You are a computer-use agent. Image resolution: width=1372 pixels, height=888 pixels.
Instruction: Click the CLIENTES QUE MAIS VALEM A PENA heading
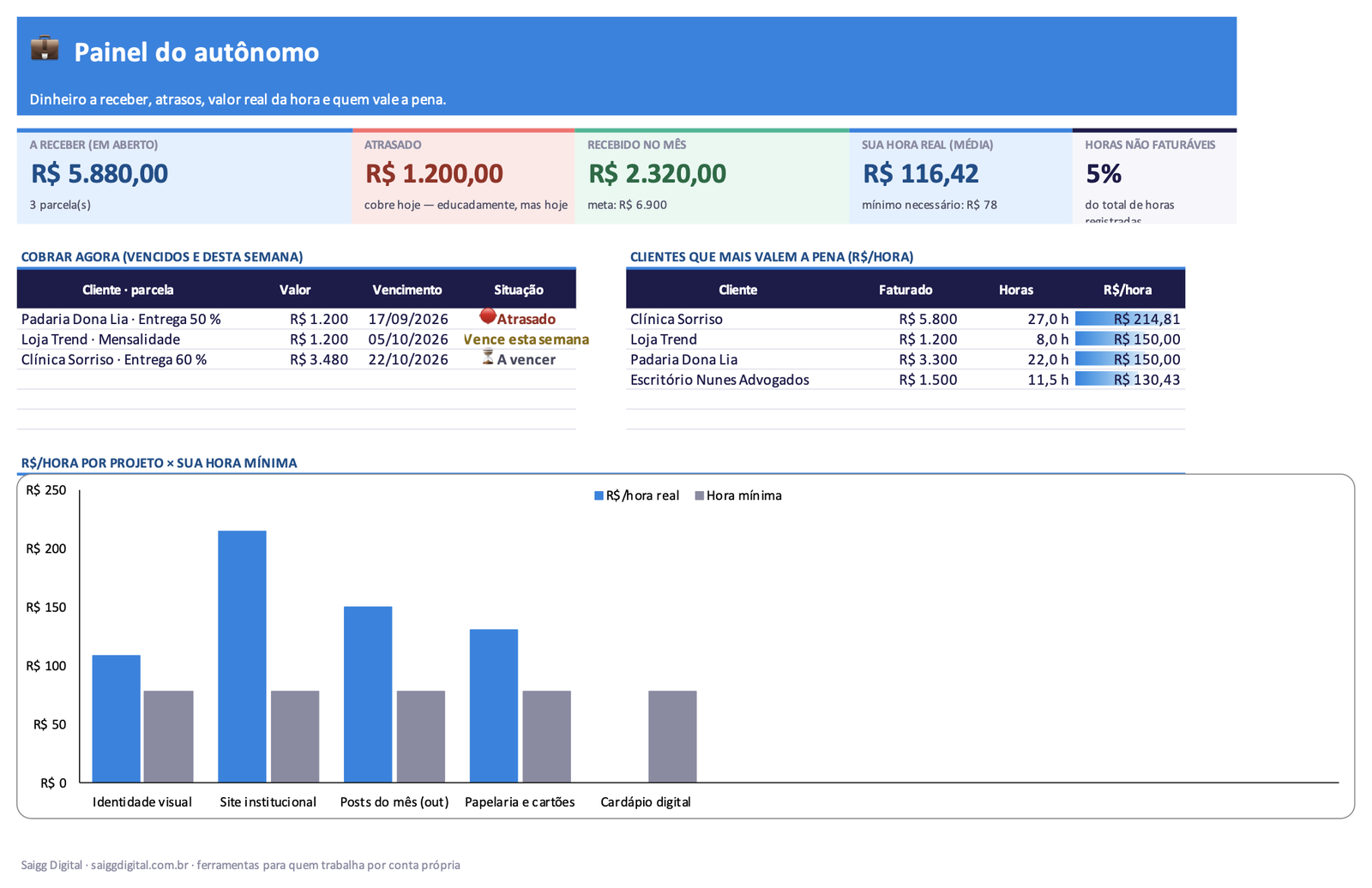pyautogui.click(x=772, y=257)
